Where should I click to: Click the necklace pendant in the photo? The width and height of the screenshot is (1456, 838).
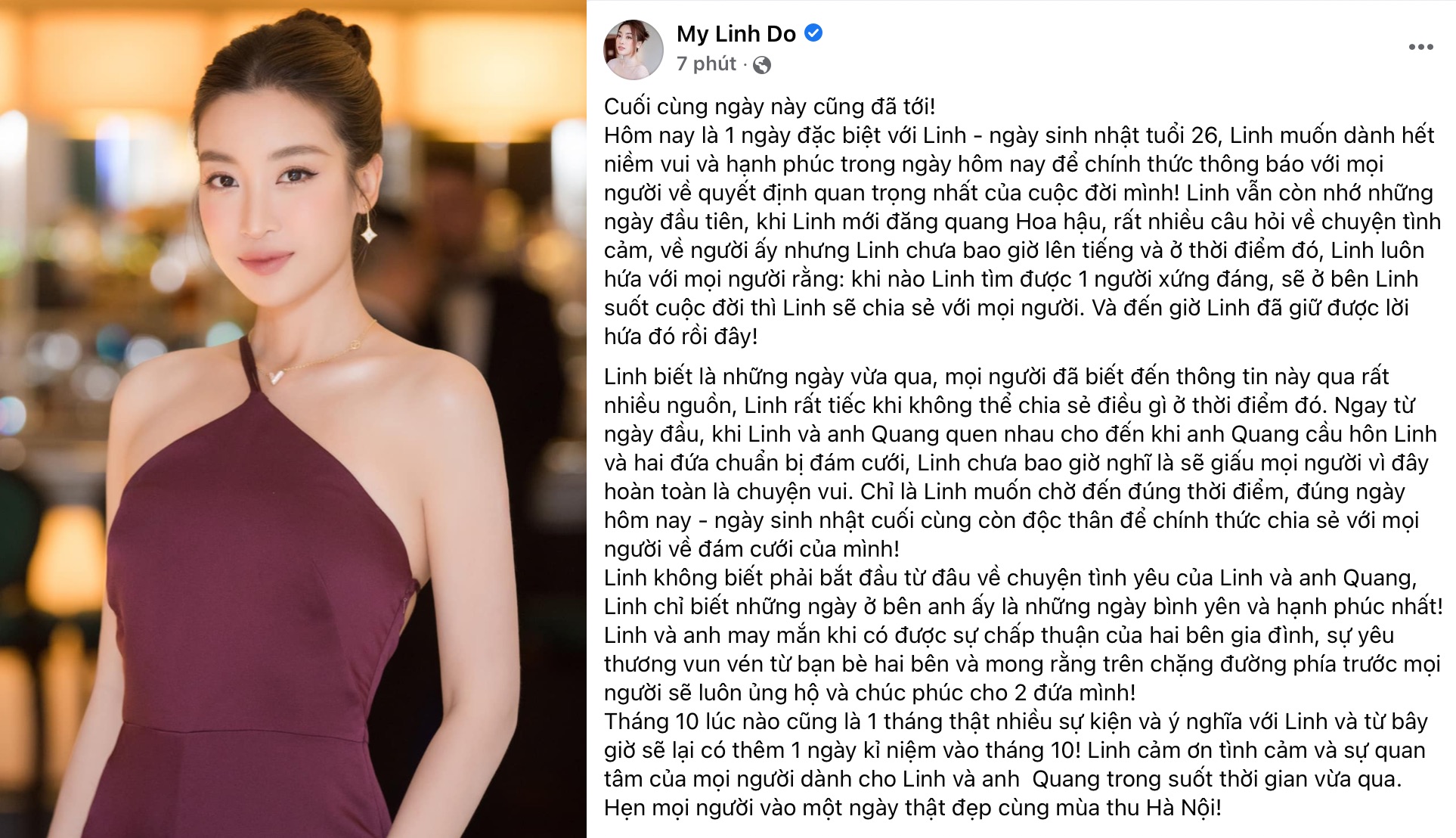coord(277,376)
